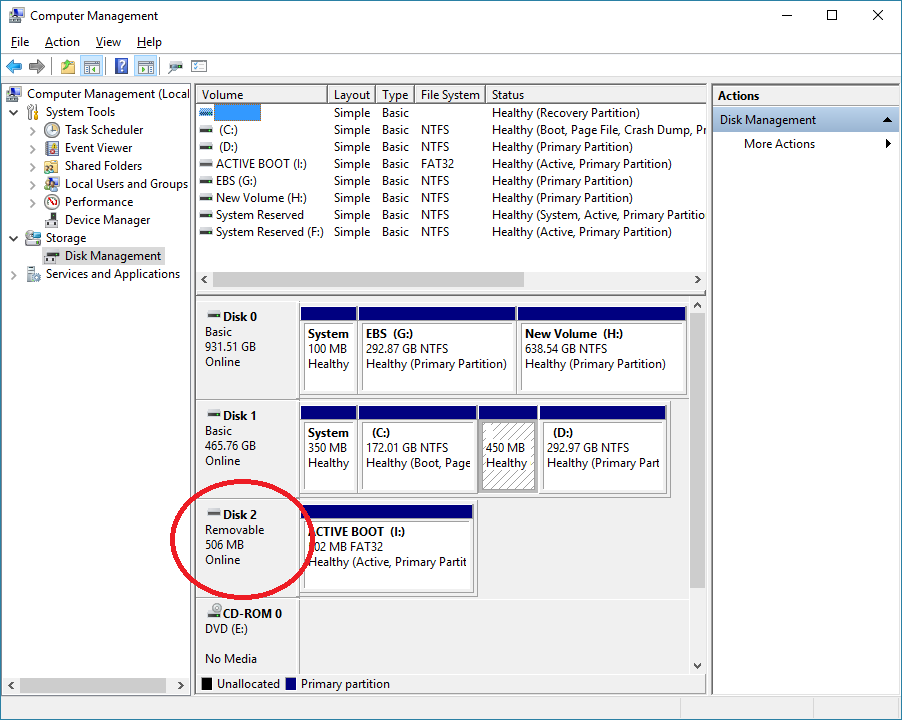Image resolution: width=902 pixels, height=720 pixels.
Task: Click the Performance icon
Action: [x=52, y=202]
